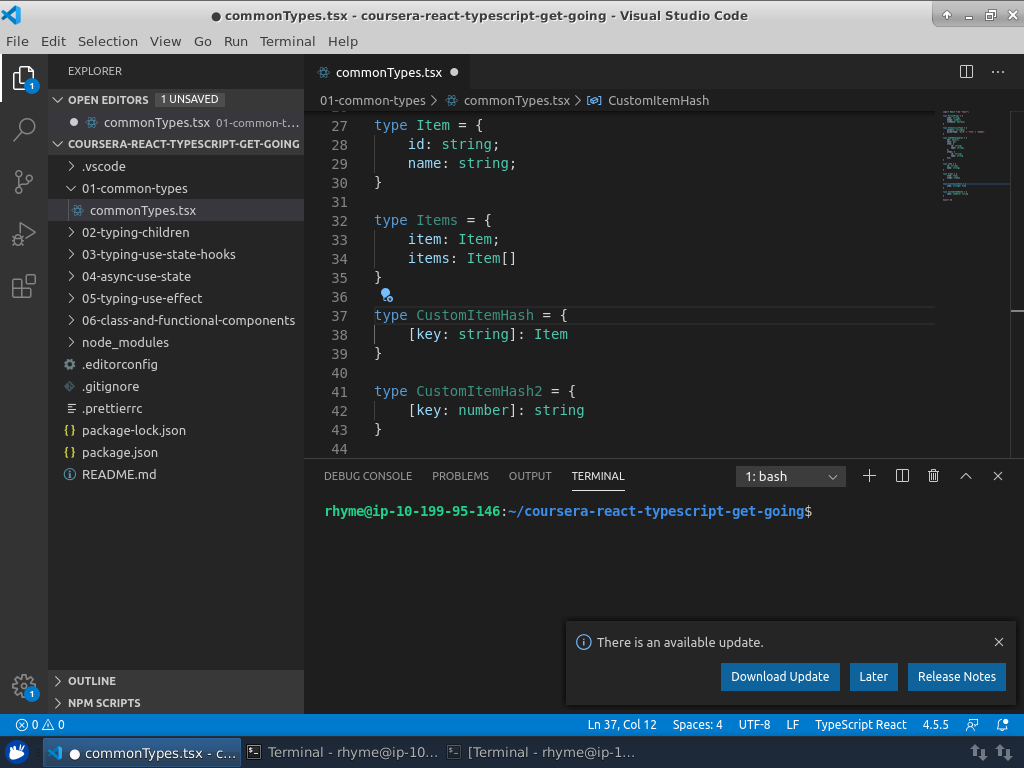Open package.json in the explorer
The image size is (1024, 768).
120,452
